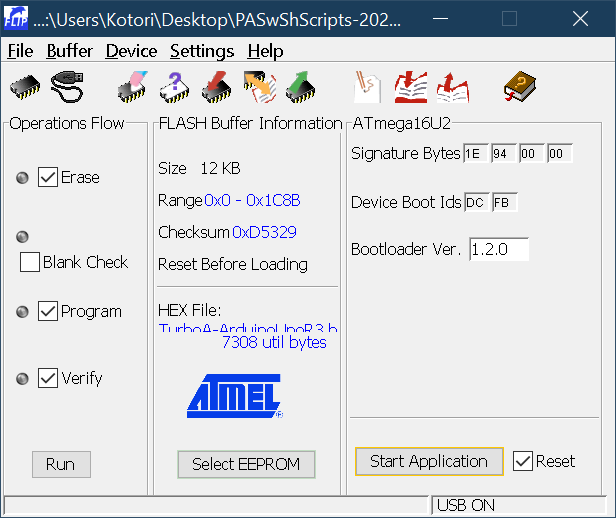Screen dimensions: 616x518
Task: Click the Erase Target Device eraser icon
Action: point(131,87)
